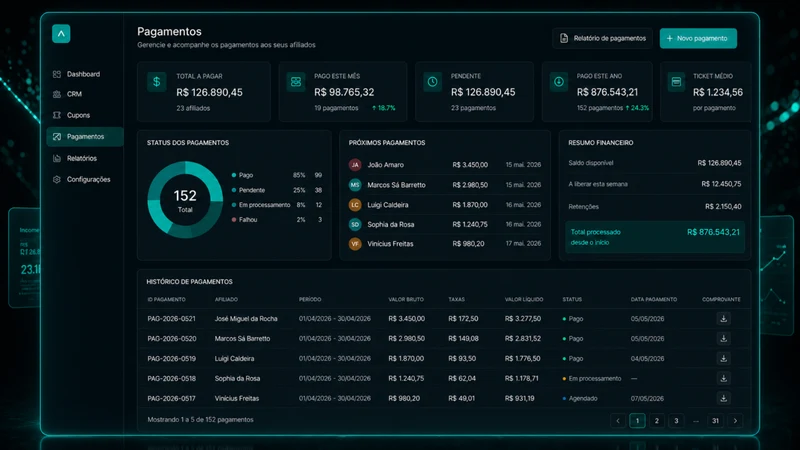Click A liberar esta semana row
800x450 pixels.
tap(655, 184)
